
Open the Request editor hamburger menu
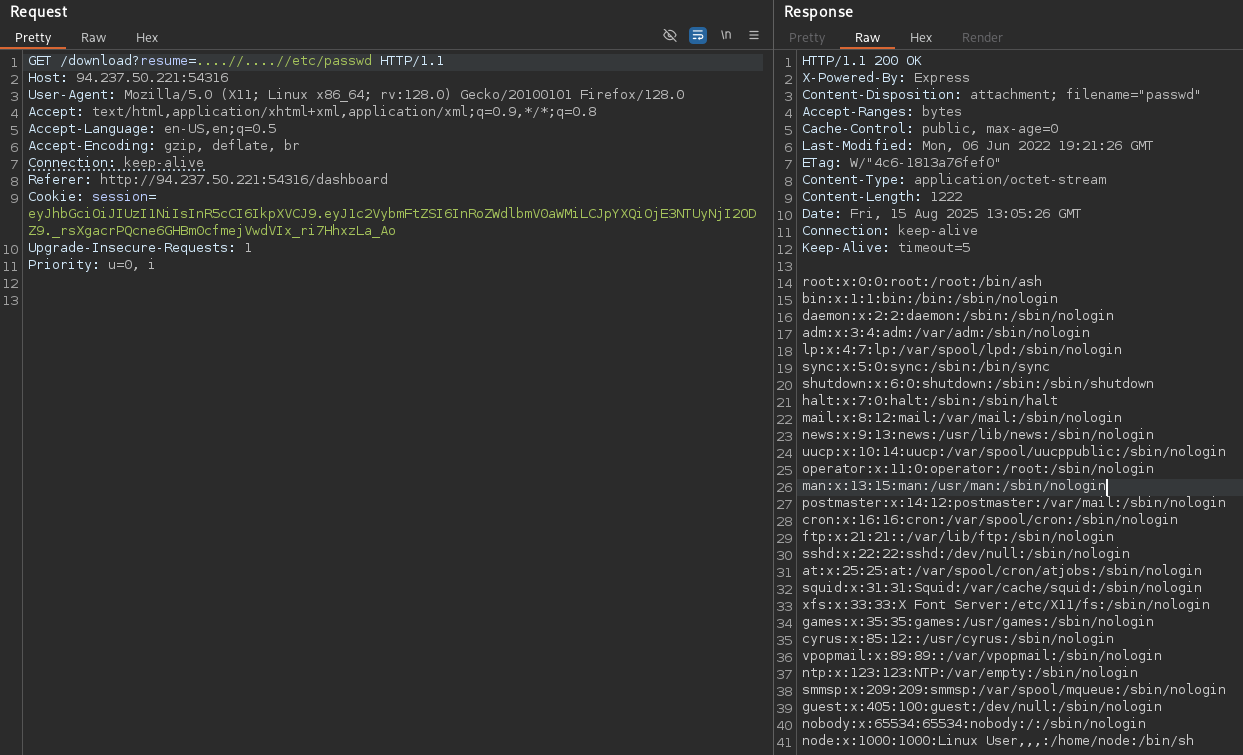coord(754,35)
